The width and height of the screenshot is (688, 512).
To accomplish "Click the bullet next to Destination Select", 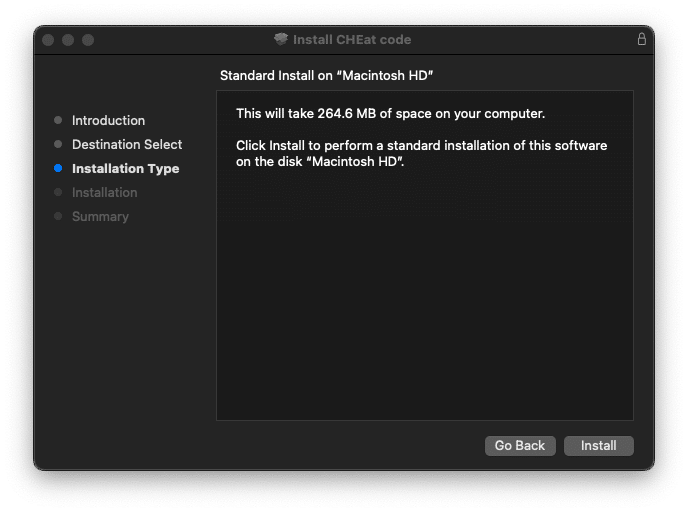I will coord(58,144).
